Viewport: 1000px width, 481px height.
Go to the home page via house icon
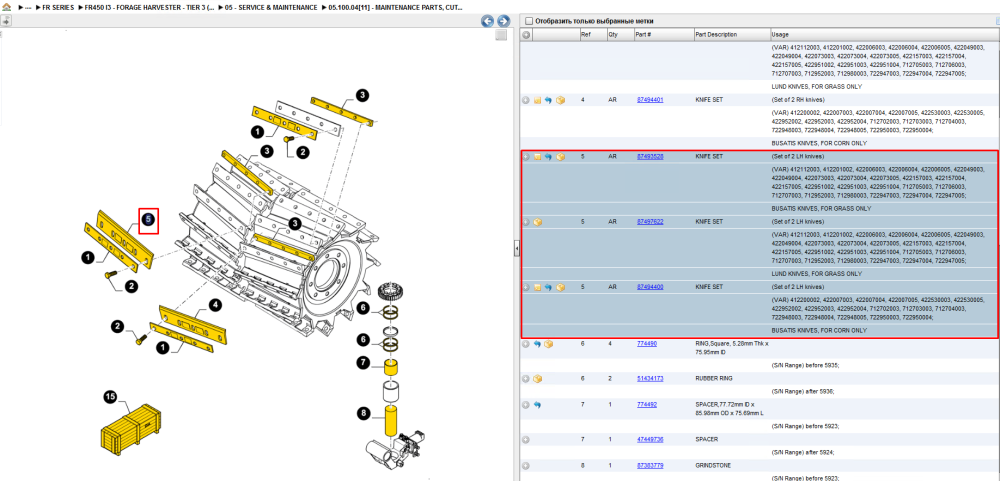coord(6,7)
